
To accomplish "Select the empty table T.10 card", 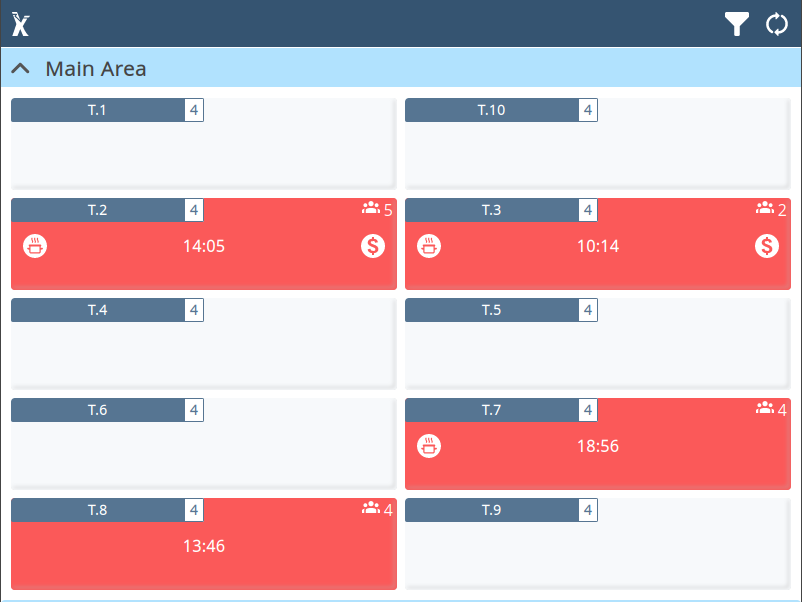I will click(597, 143).
